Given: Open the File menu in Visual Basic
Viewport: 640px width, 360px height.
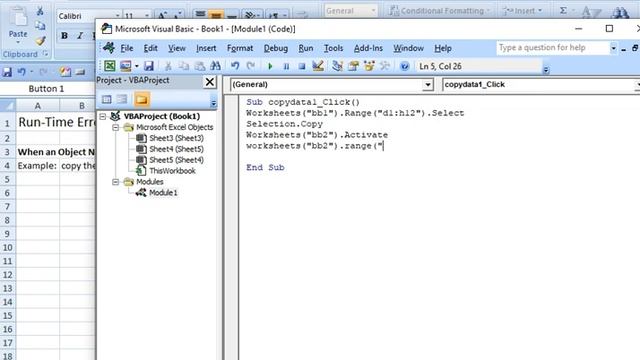Looking at the screenshot, I should [x=127, y=48].
